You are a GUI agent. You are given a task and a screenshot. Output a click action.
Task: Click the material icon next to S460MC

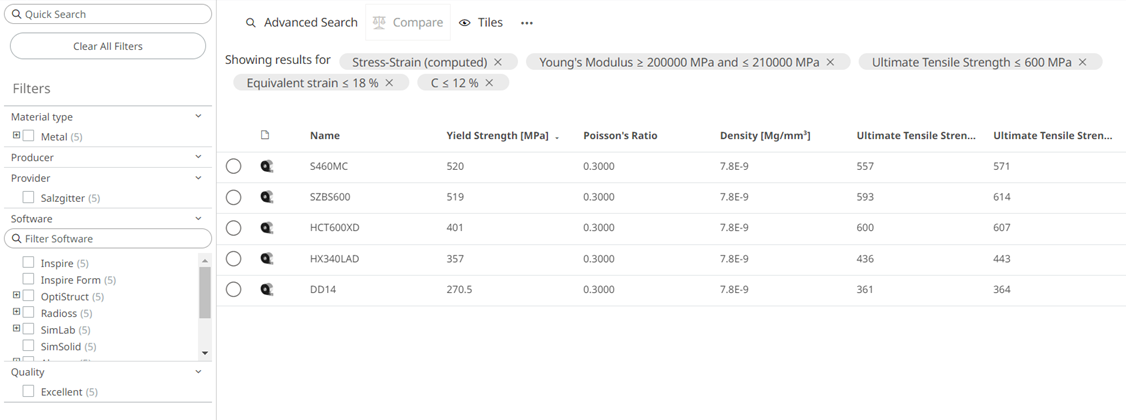tap(266, 167)
